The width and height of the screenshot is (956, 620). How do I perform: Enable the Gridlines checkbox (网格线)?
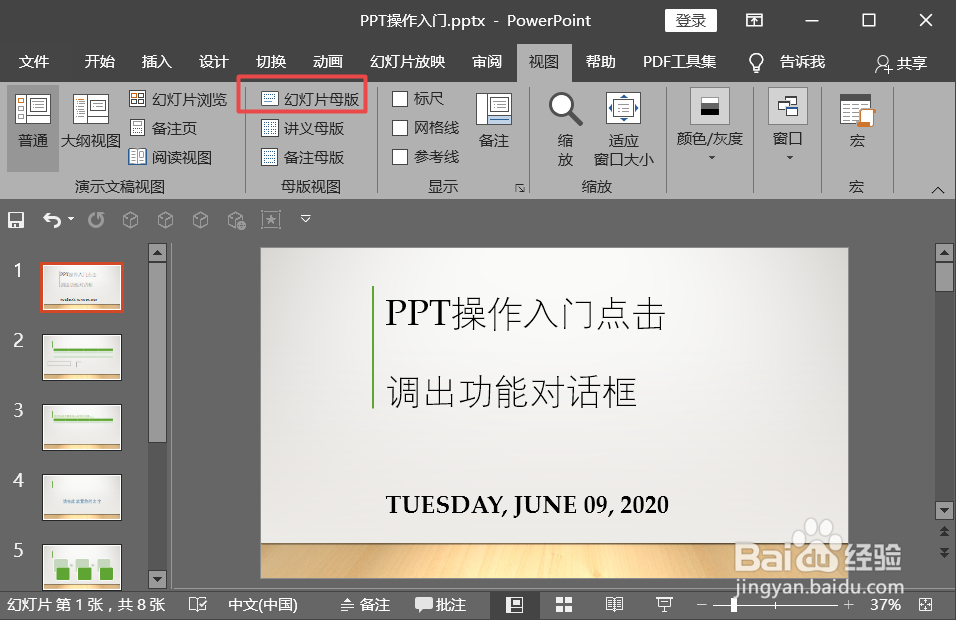pyautogui.click(x=400, y=128)
